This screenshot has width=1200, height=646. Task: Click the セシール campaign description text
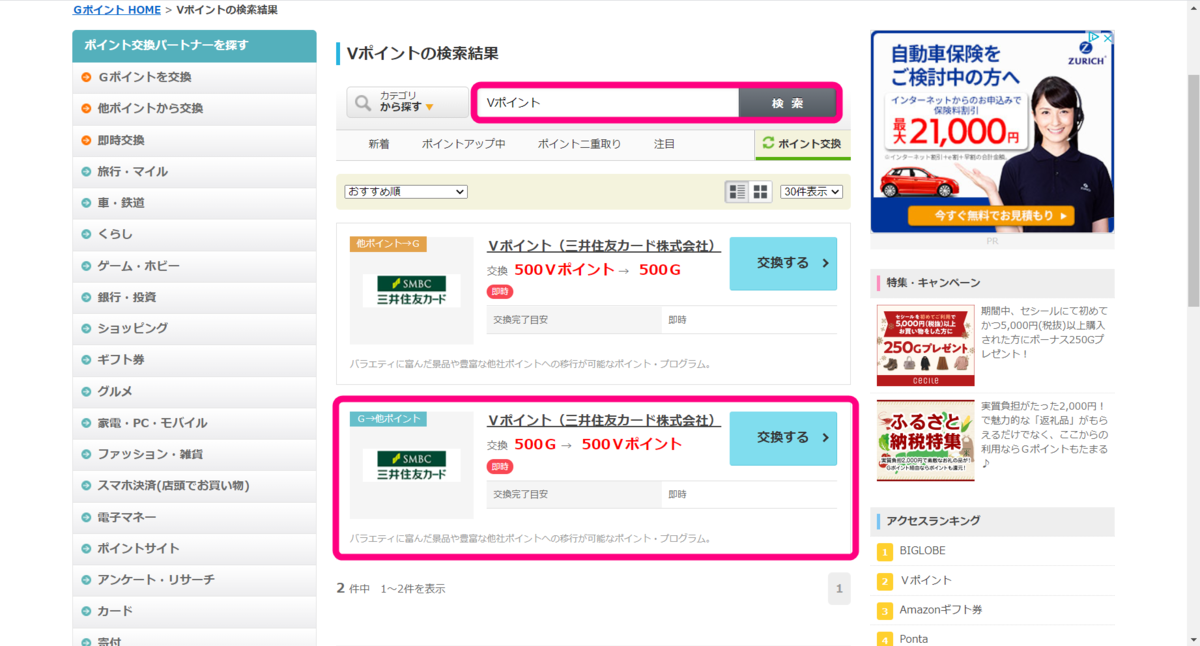point(1045,332)
